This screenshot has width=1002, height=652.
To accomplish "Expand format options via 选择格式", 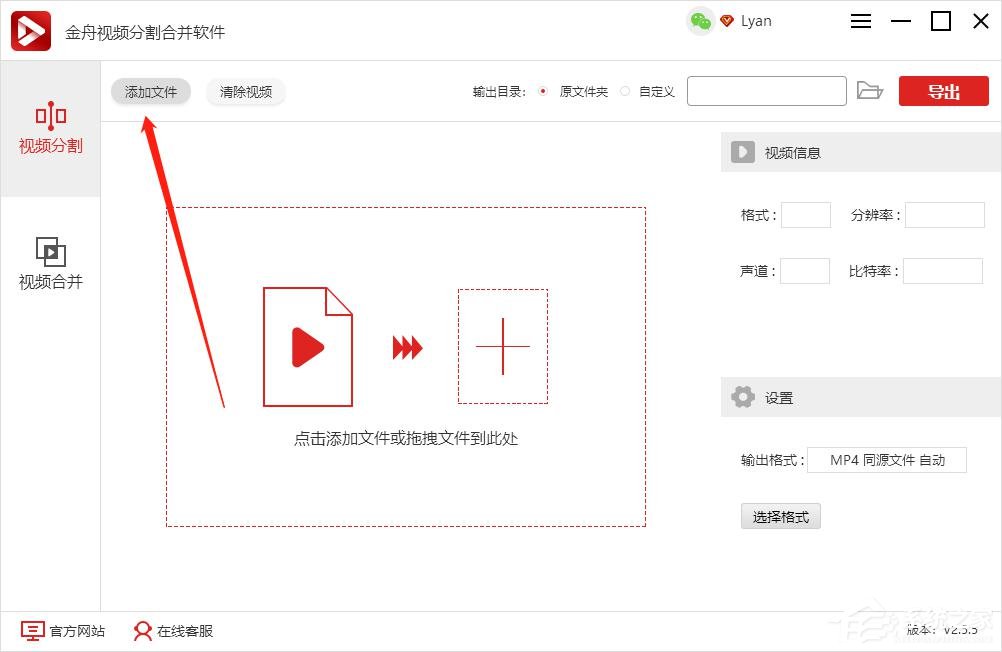I will point(780,516).
